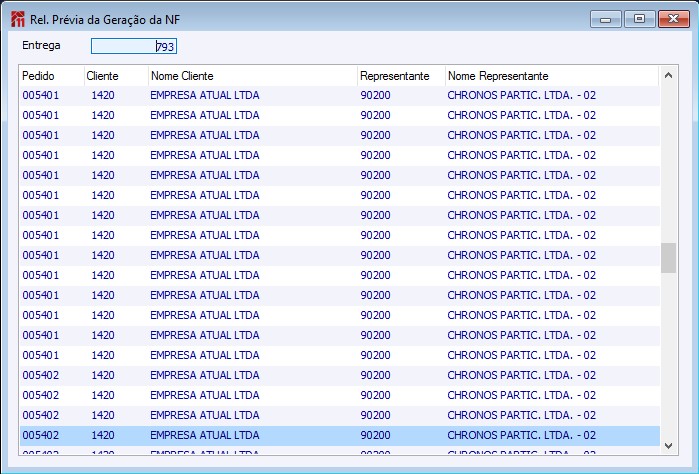Click the Nome Representante column header
This screenshot has width=699, height=474.
click(x=552, y=76)
